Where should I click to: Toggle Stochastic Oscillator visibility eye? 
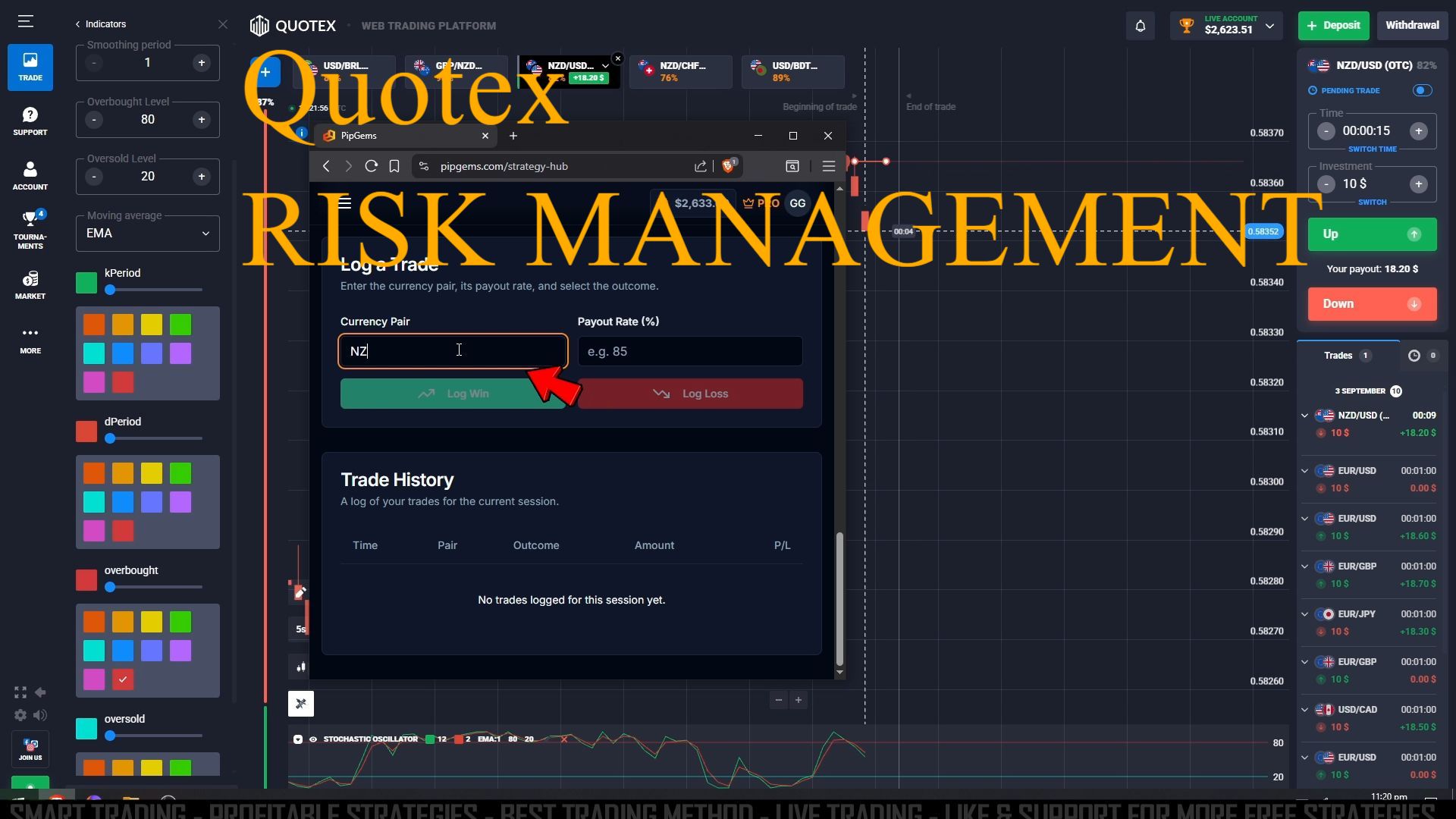[x=313, y=739]
